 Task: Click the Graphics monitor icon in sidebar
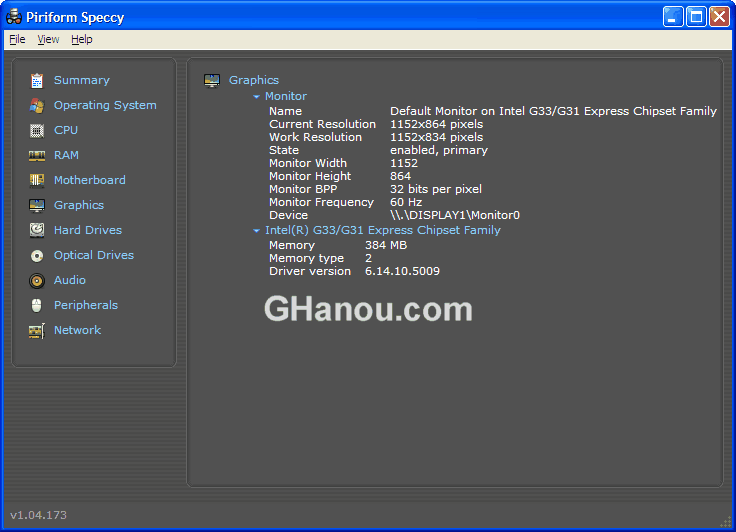pyautogui.click(x=37, y=205)
